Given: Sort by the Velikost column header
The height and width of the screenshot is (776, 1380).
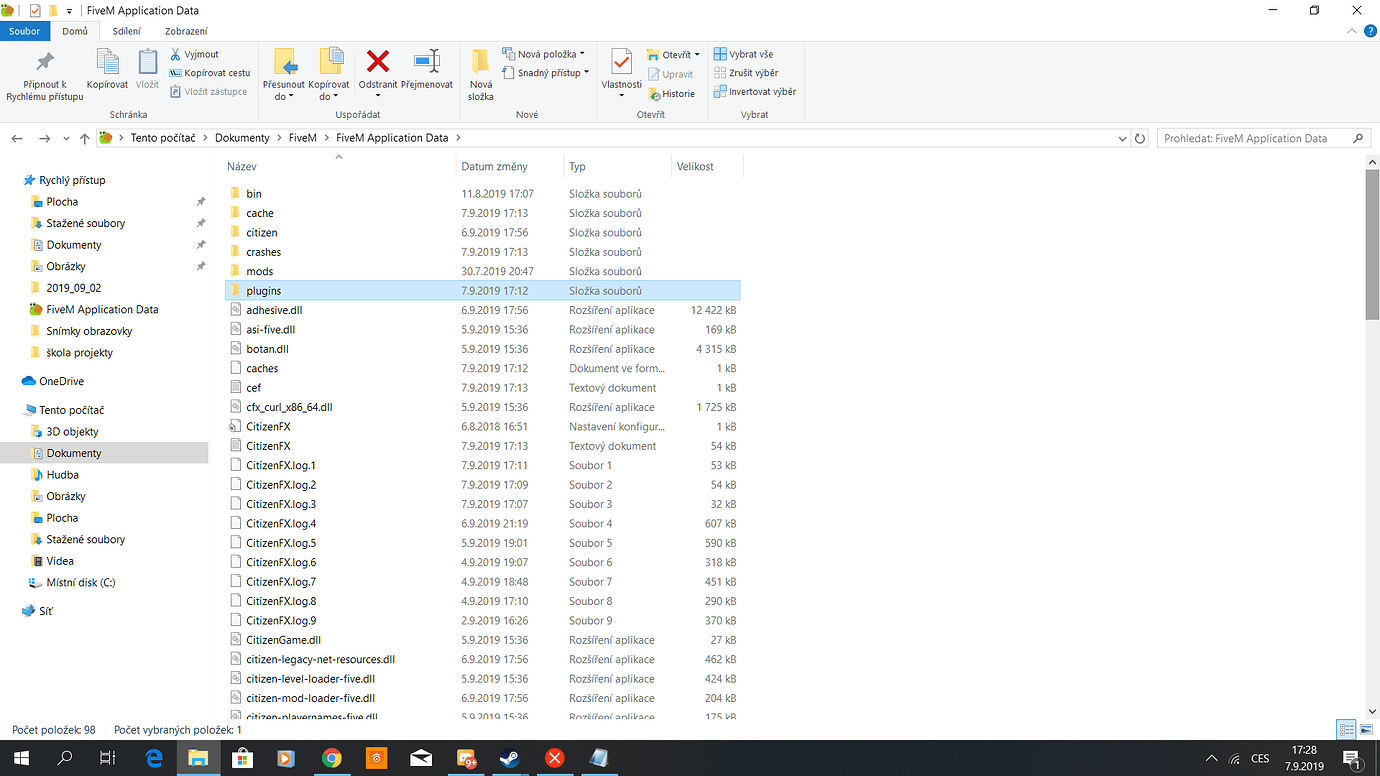Looking at the screenshot, I should [706, 166].
